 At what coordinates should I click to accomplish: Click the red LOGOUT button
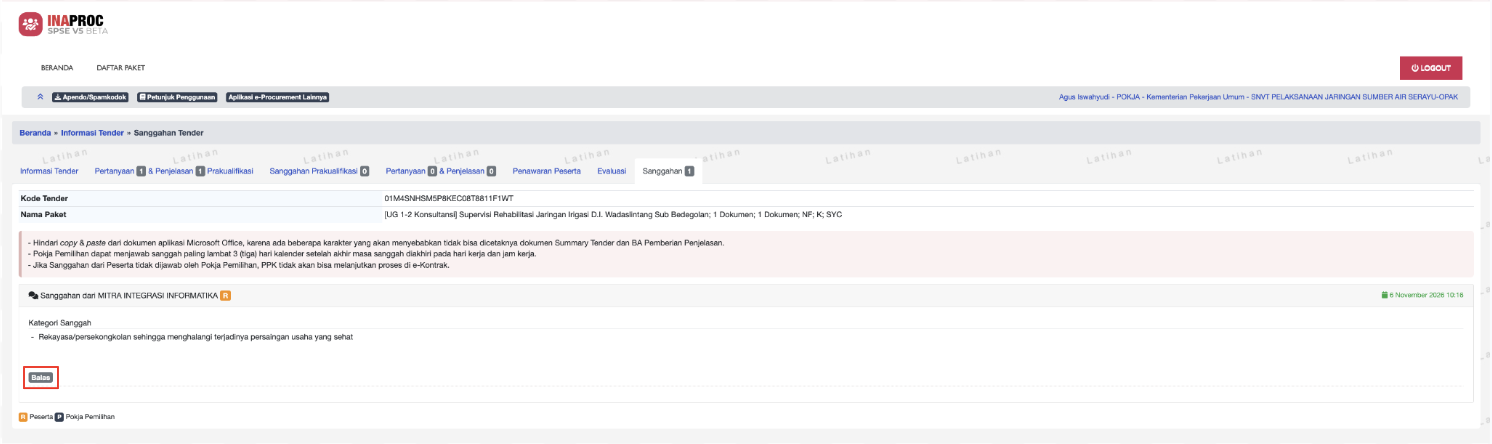[x=1431, y=68]
